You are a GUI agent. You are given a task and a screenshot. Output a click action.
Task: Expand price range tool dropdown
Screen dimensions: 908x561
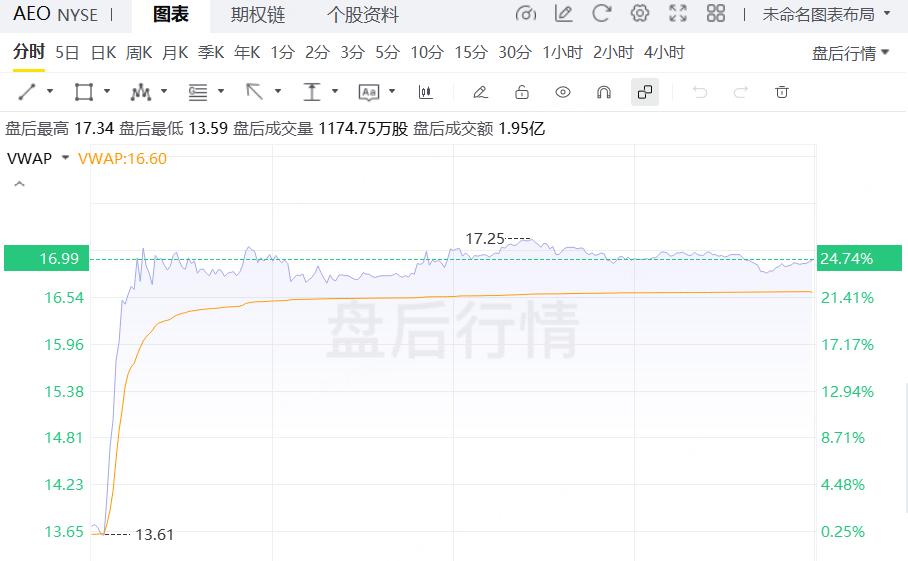tap(335, 91)
